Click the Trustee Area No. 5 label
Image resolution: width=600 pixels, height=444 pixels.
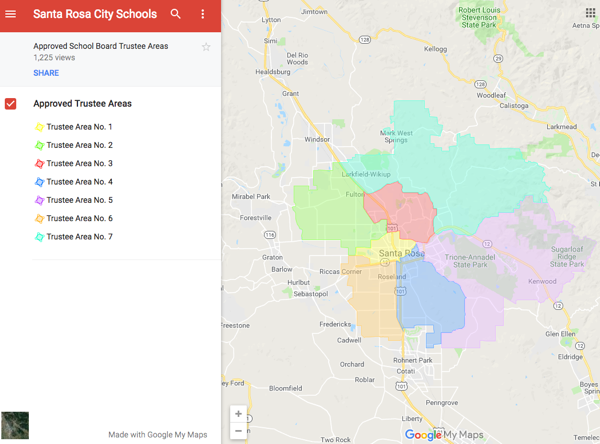pos(80,200)
